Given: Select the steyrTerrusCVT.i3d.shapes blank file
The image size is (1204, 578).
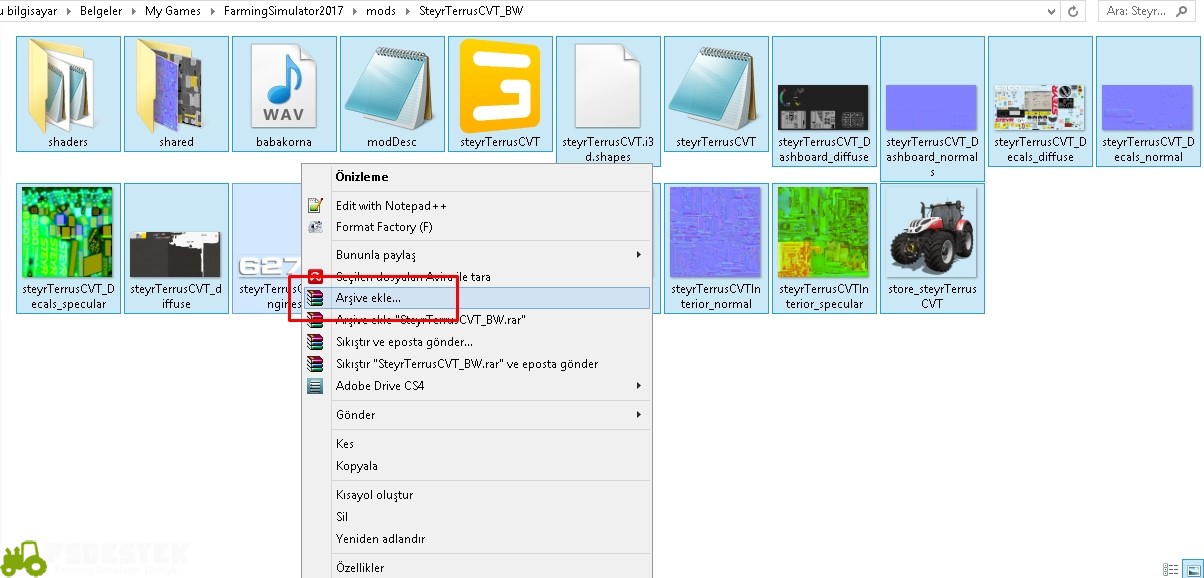Looking at the screenshot, I should click(x=608, y=102).
